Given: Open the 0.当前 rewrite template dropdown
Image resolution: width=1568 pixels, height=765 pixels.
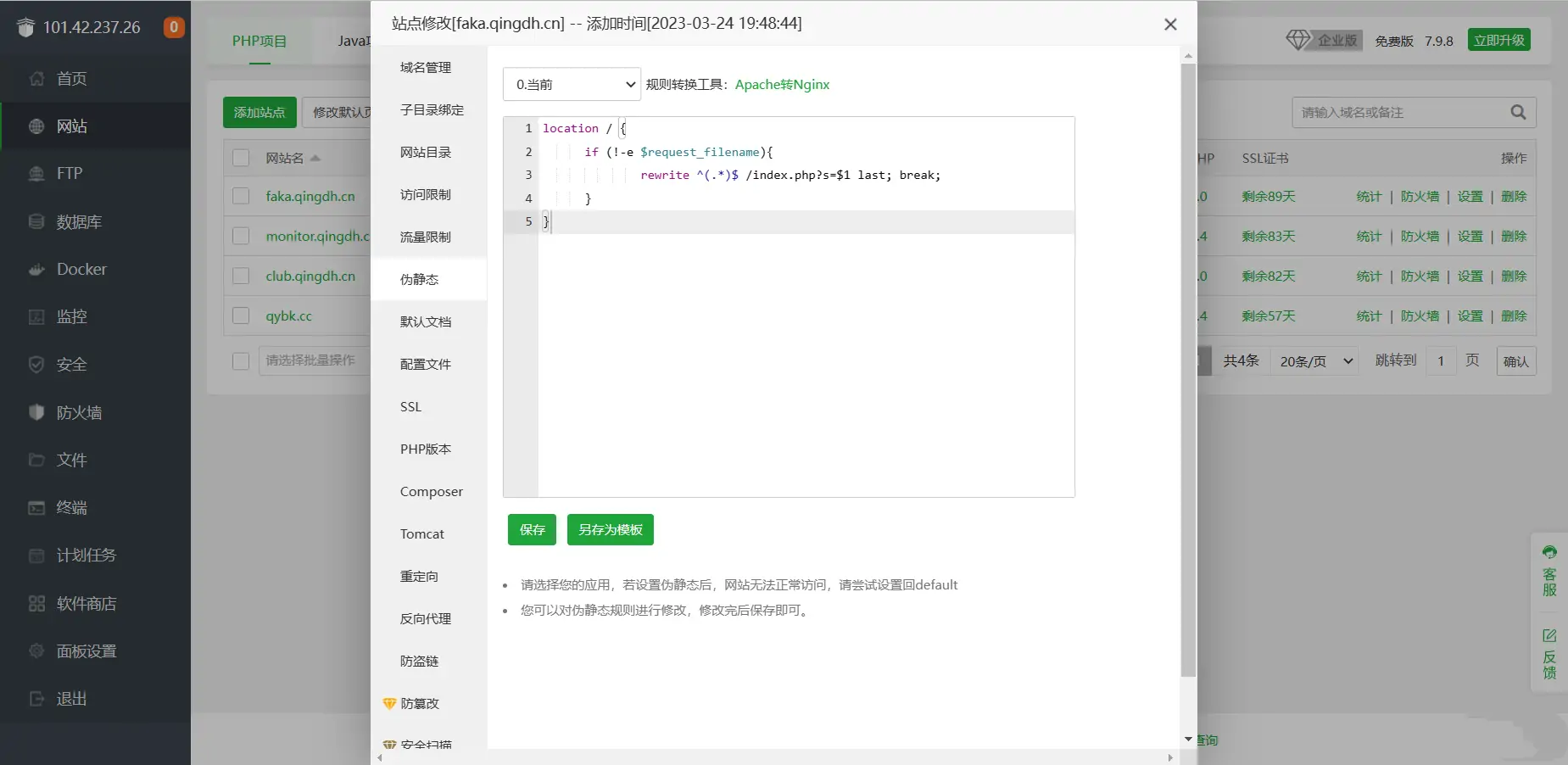Looking at the screenshot, I should 572,84.
